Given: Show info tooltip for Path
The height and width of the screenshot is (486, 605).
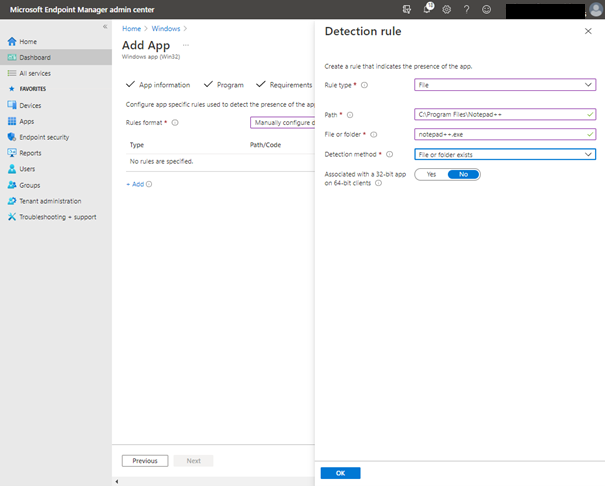Looking at the screenshot, I should coord(350,115).
